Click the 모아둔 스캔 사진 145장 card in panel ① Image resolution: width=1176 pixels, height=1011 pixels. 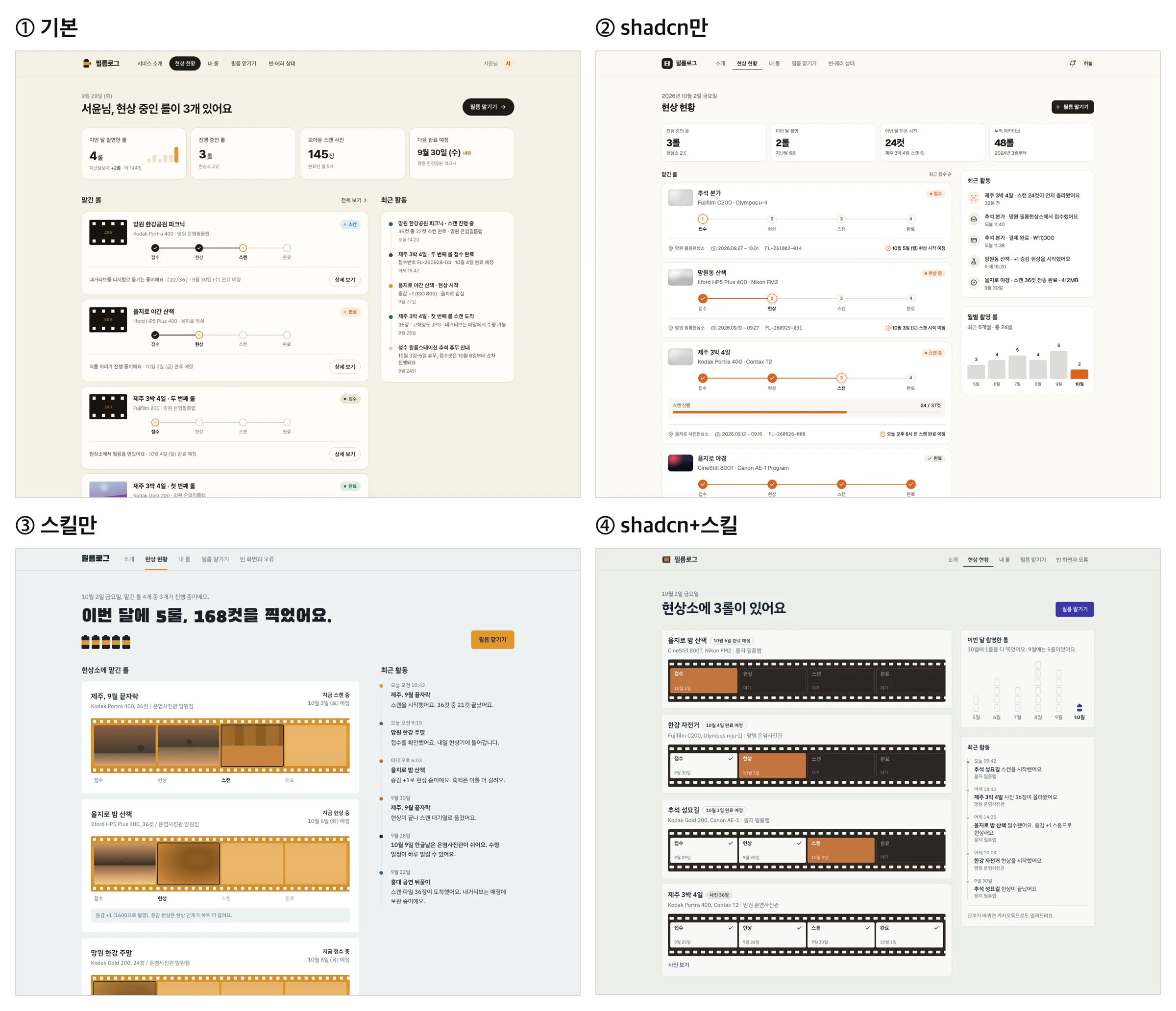352,154
